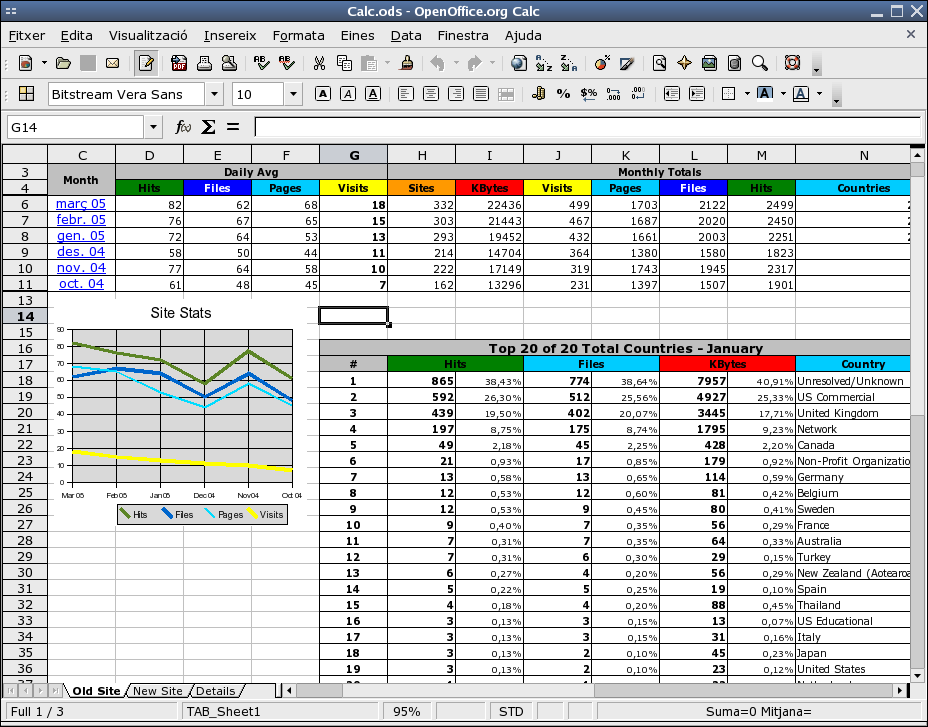Open the Navigator star icon

684,63
